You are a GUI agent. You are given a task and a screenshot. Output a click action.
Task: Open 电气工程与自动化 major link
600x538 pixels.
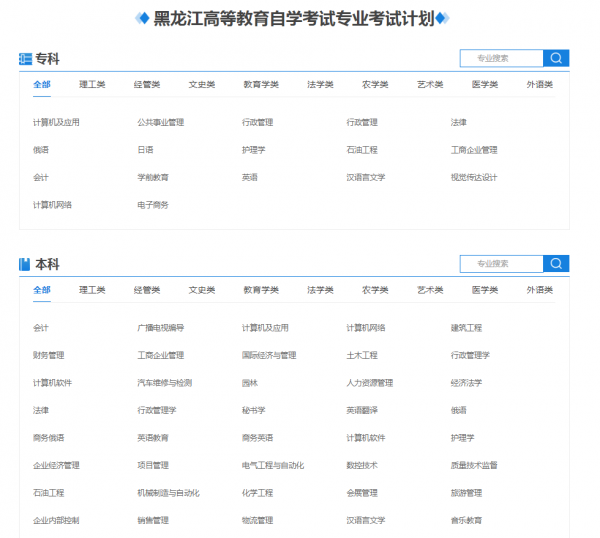coord(273,466)
